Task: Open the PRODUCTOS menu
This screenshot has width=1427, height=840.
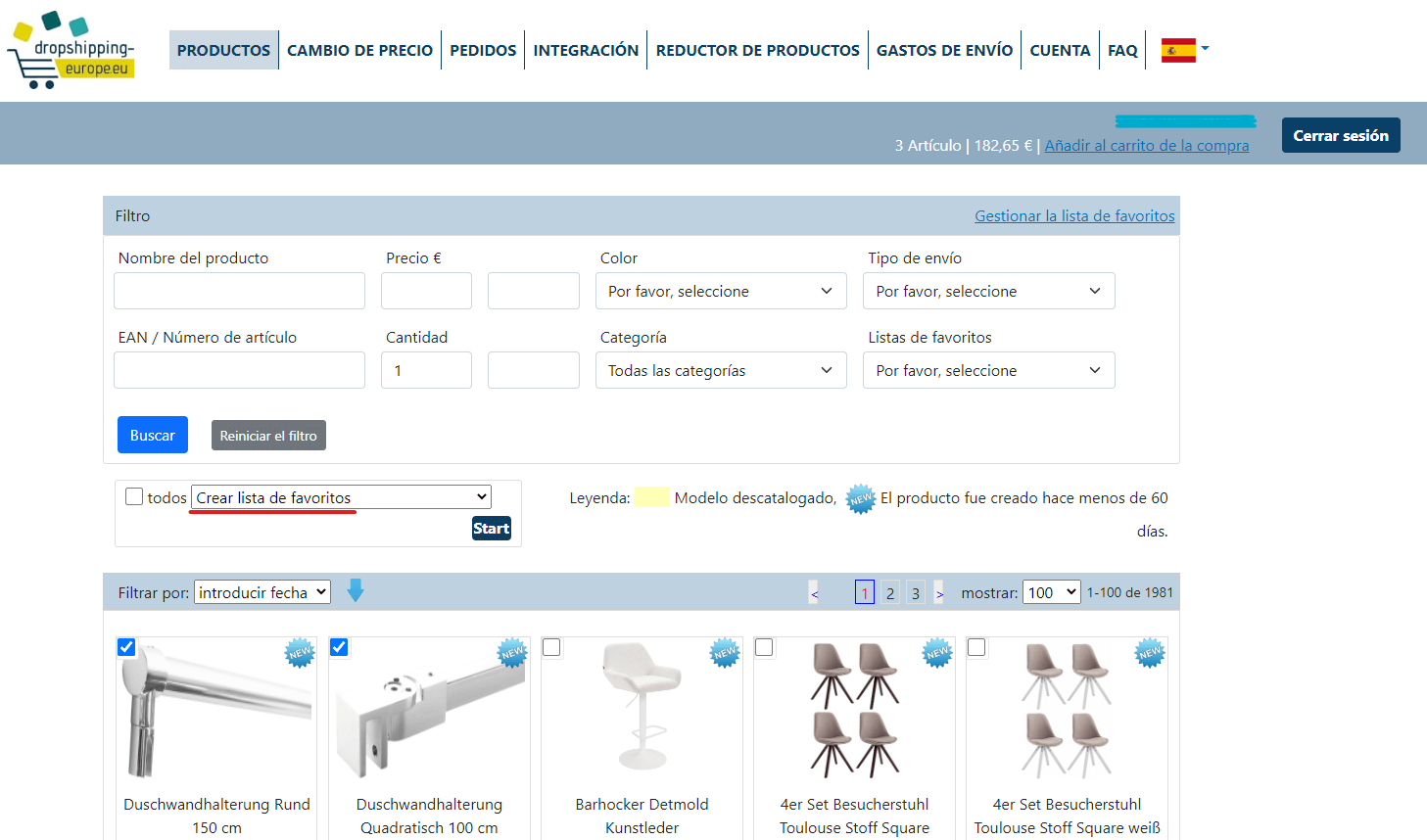Action: pyautogui.click(x=223, y=50)
